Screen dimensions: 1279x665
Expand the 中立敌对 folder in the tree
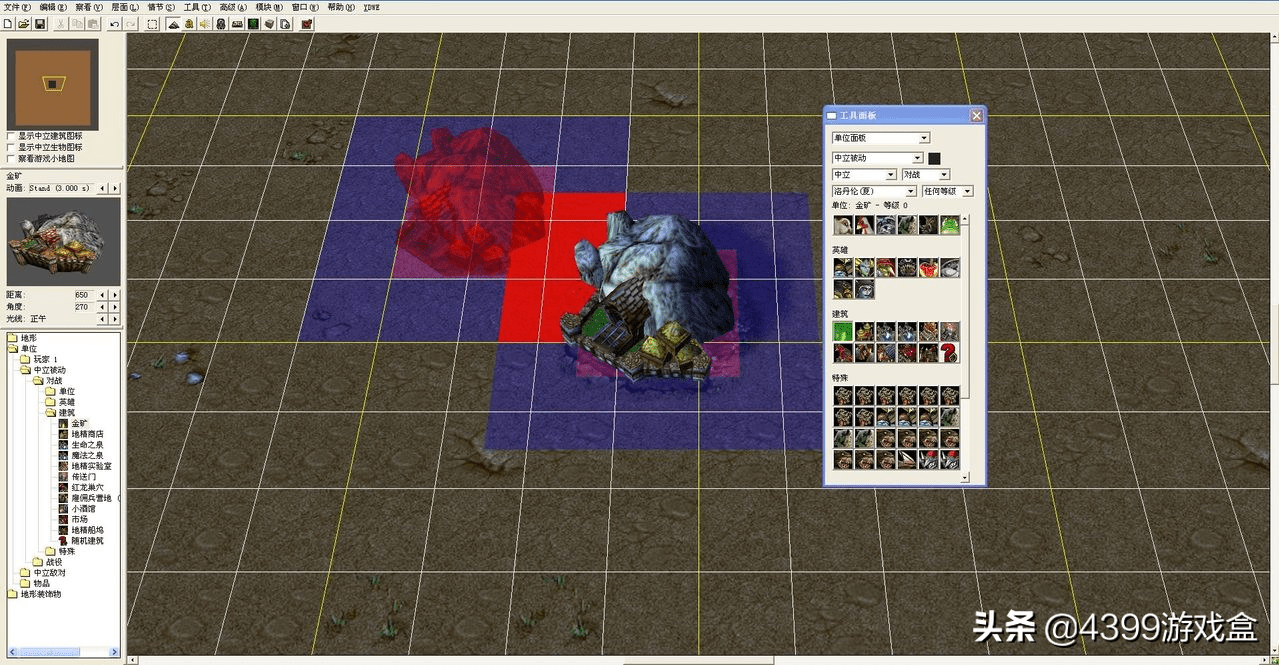25,573
